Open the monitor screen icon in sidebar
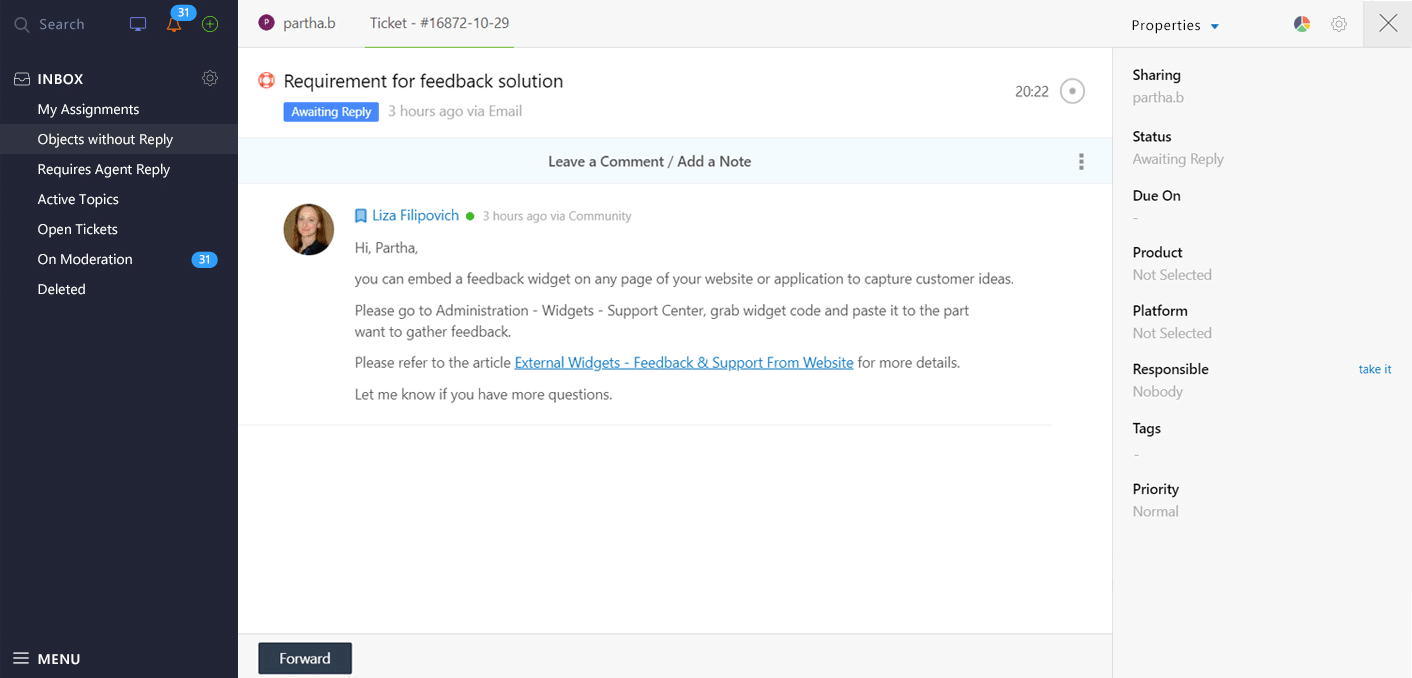 (x=138, y=24)
